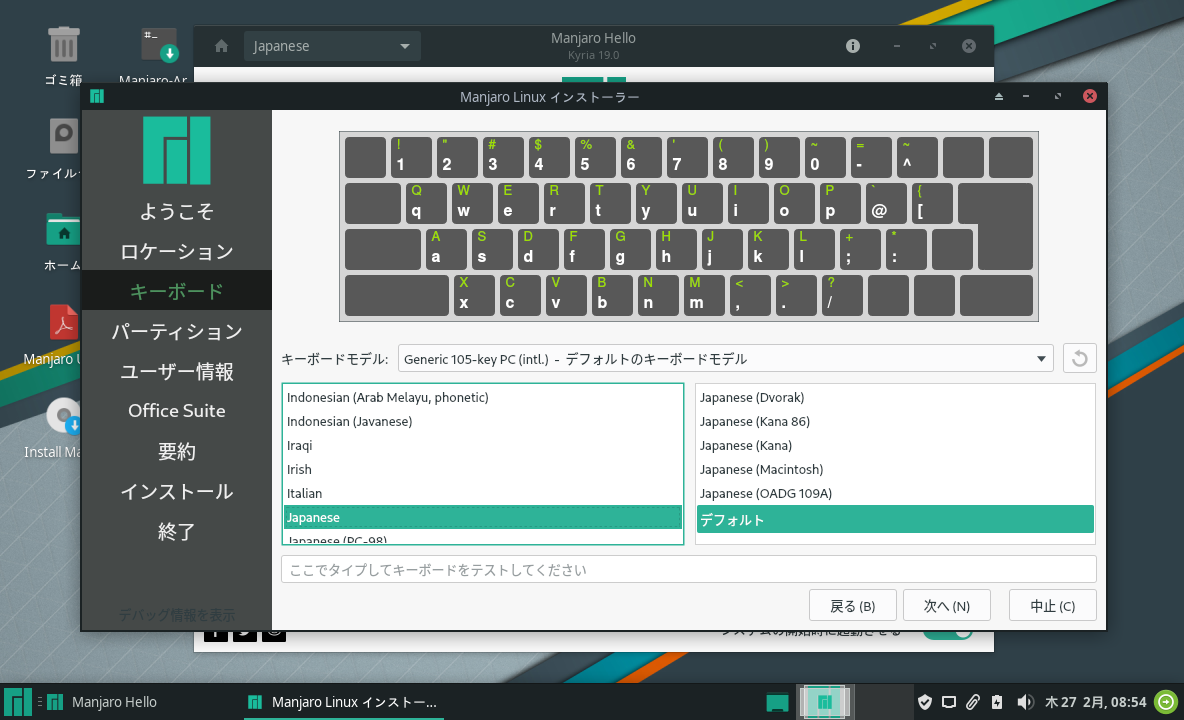Click the @ key on keyboard preview
The image size is (1184, 720).
click(x=886, y=203)
